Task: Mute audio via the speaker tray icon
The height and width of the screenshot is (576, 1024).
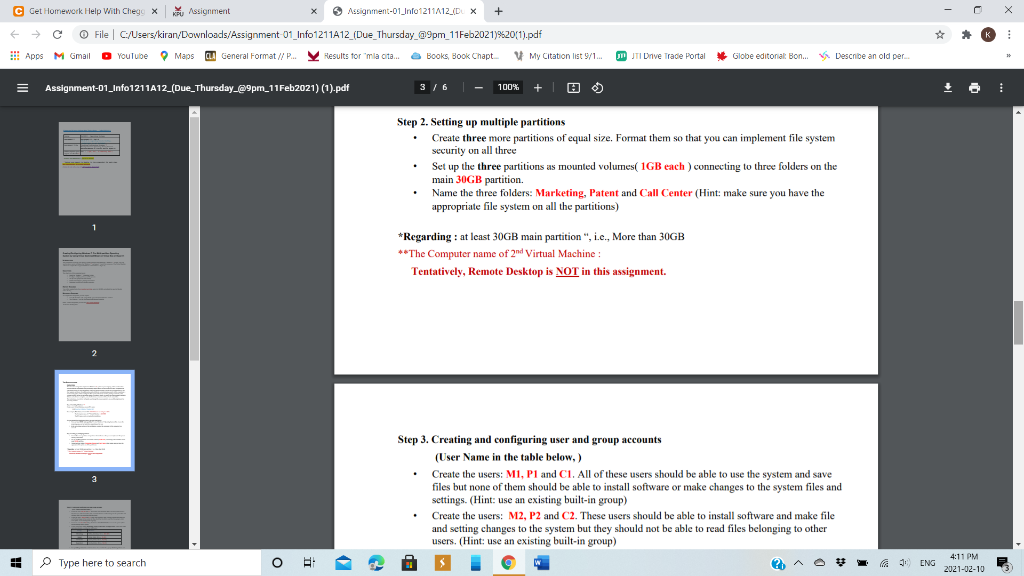Action: click(x=905, y=563)
